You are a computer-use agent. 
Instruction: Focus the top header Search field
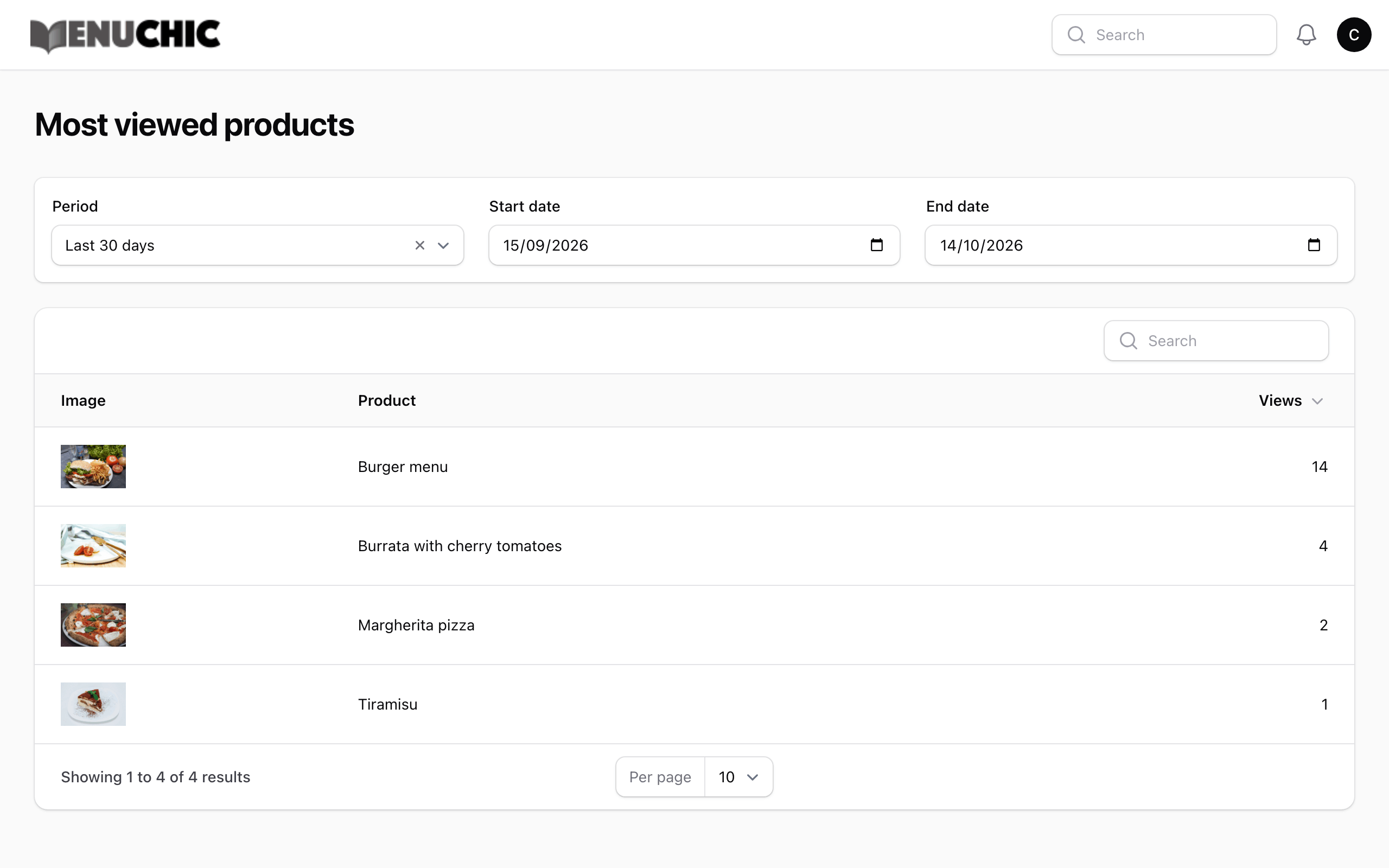1164,34
